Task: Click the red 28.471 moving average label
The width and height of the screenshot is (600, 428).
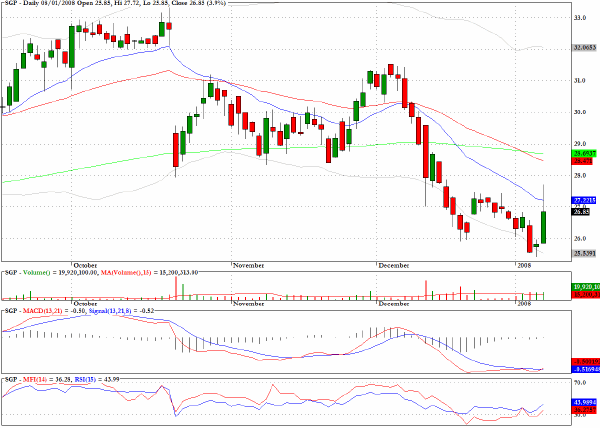Action: click(x=582, y=161)
